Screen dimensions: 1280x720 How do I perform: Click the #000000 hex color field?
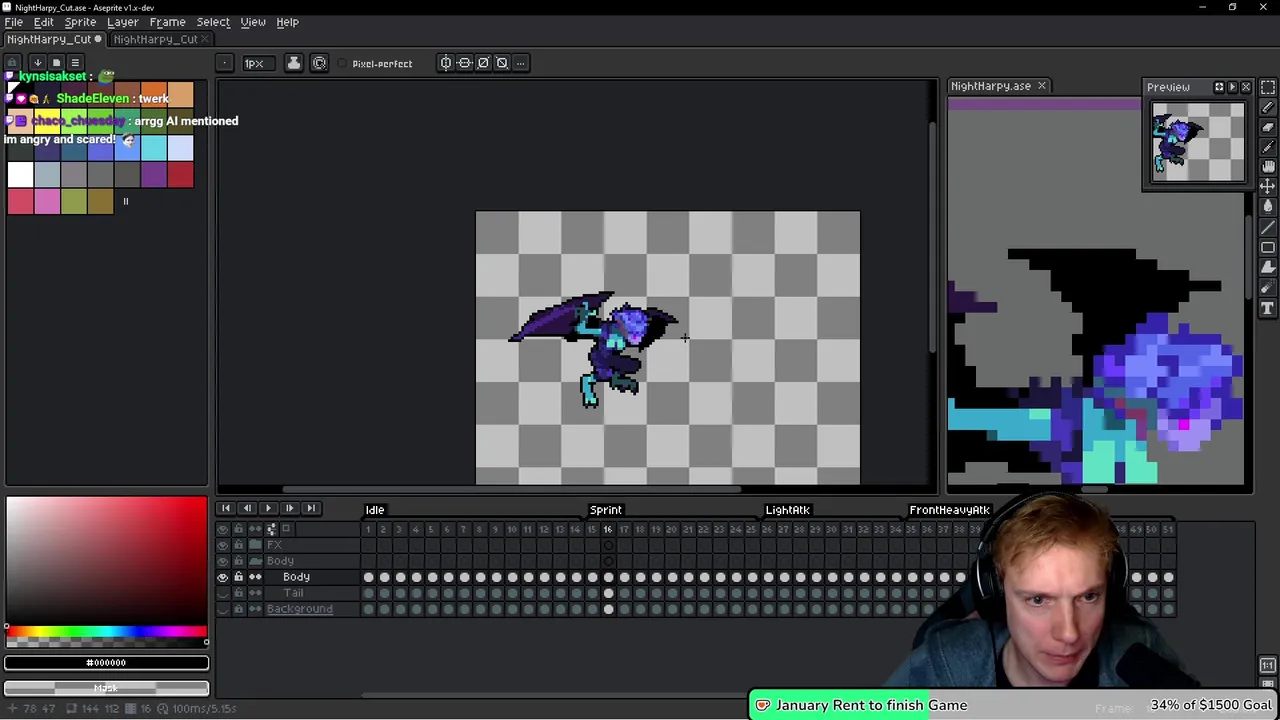pos(106,663)
